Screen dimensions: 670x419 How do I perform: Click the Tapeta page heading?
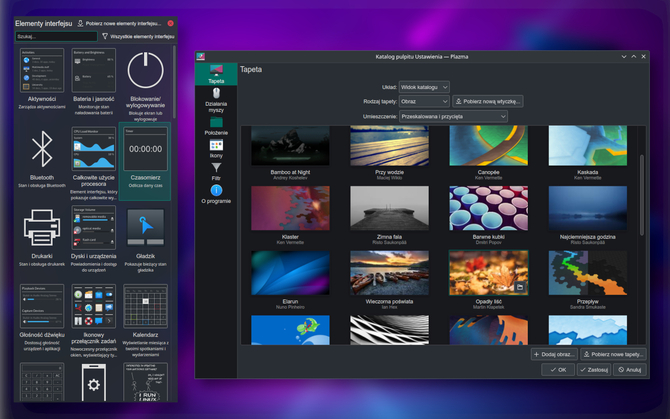click(251, 69)
